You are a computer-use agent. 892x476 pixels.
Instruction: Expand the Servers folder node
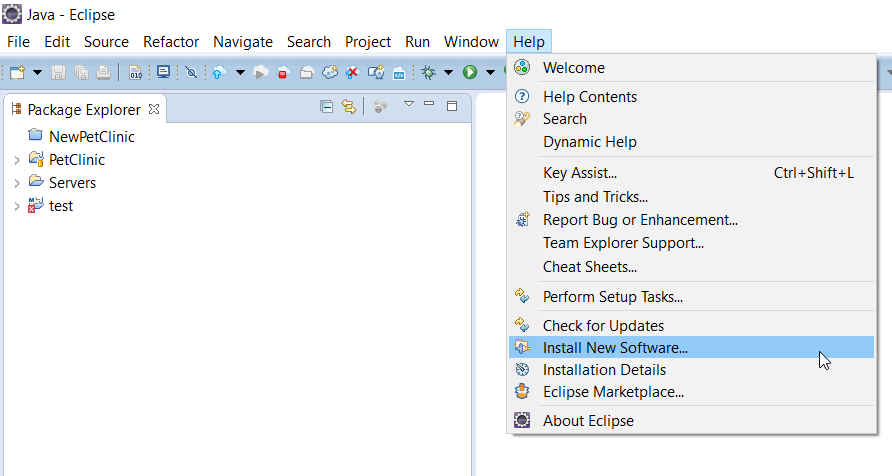click(17, 183)
